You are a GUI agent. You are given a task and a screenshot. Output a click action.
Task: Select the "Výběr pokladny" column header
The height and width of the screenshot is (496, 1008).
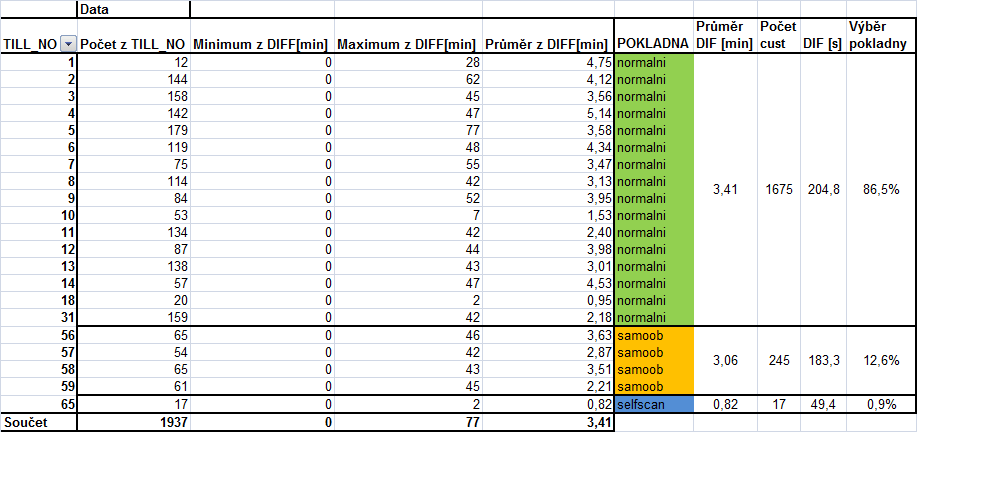pos(880,35)
